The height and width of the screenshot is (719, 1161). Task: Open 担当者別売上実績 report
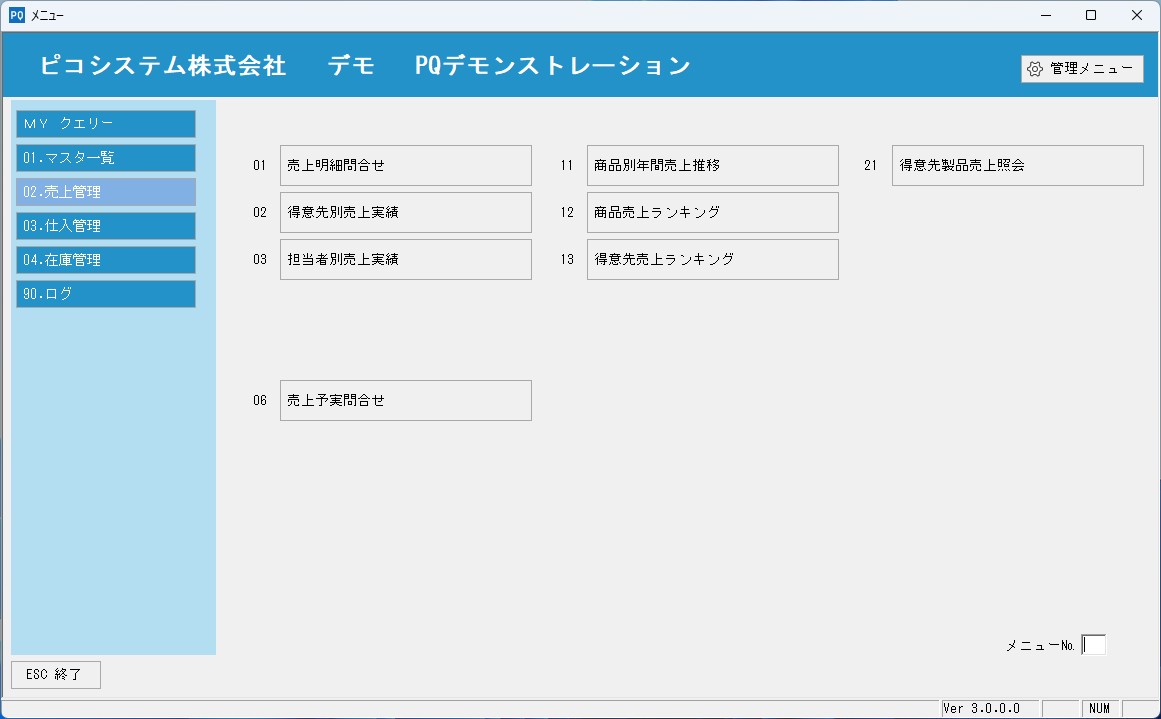click(405, 260)
